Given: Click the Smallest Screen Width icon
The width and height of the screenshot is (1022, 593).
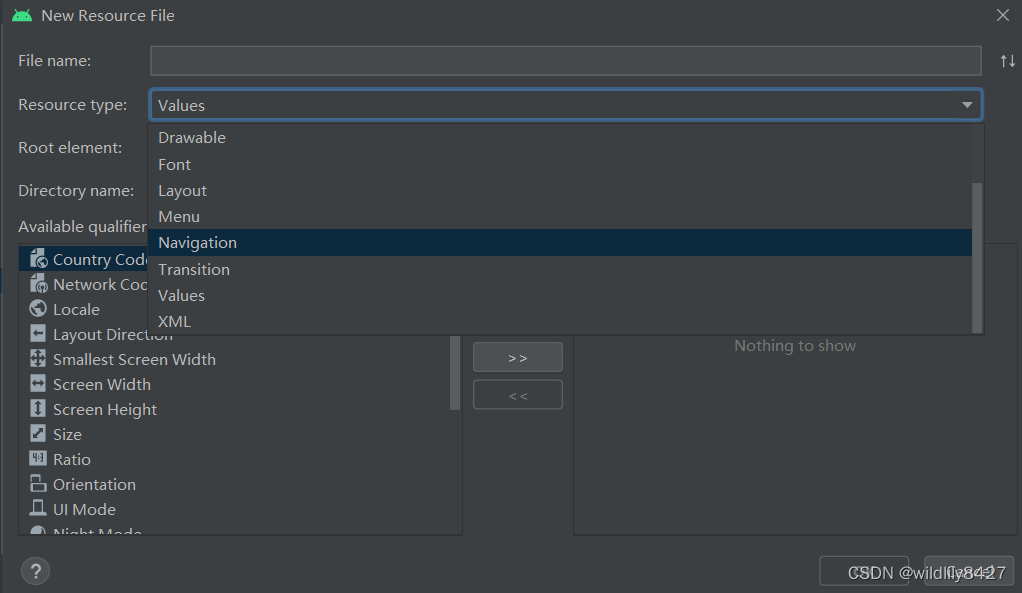Looking at the screenshot, I should point(38,359).
